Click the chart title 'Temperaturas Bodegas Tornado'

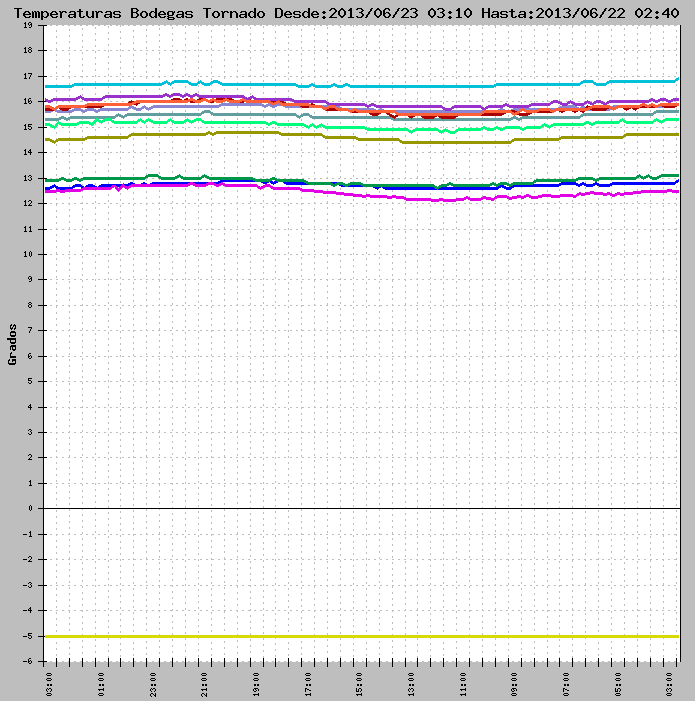(139, 13)
